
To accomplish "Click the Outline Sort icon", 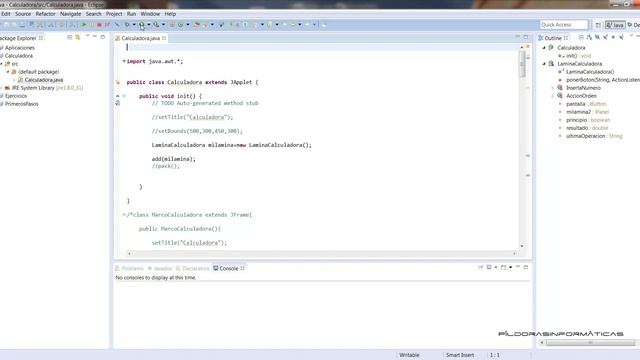I will [x=589, y=37].
